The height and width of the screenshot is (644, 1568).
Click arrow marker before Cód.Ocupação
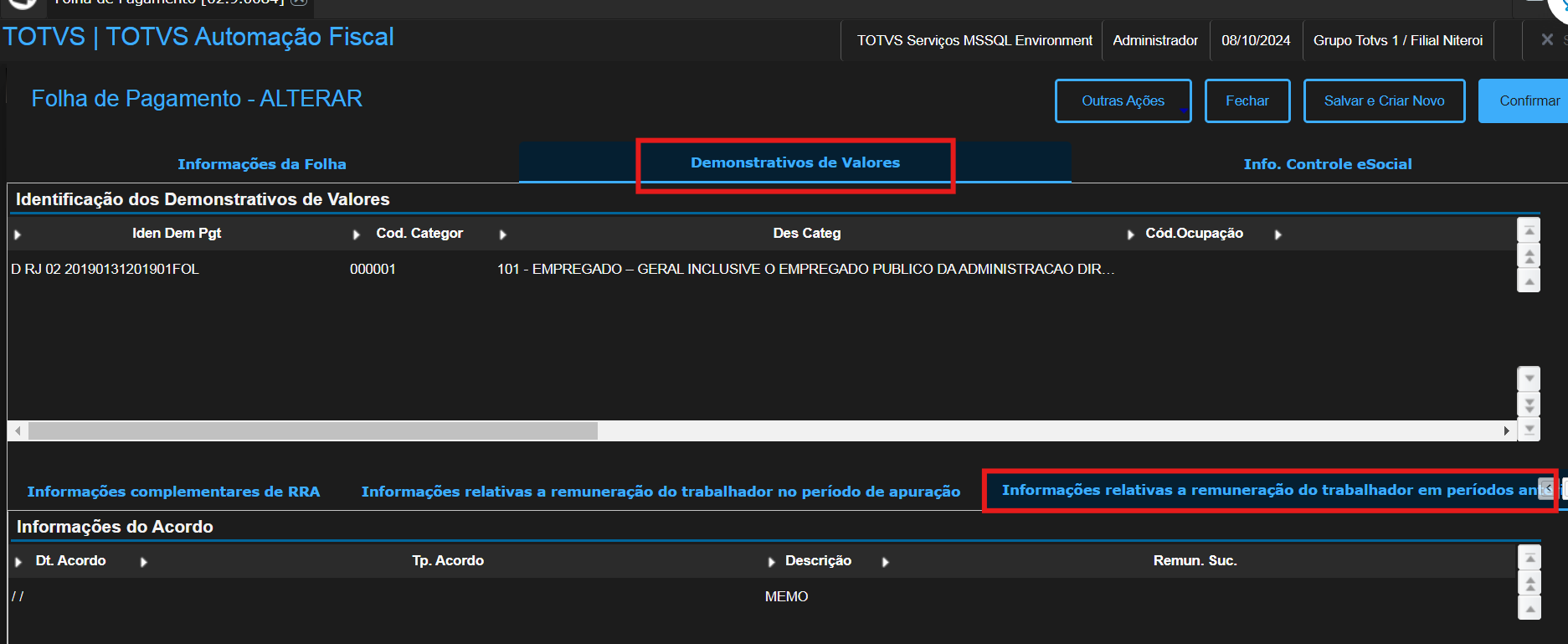click(x=1131, y=234)
